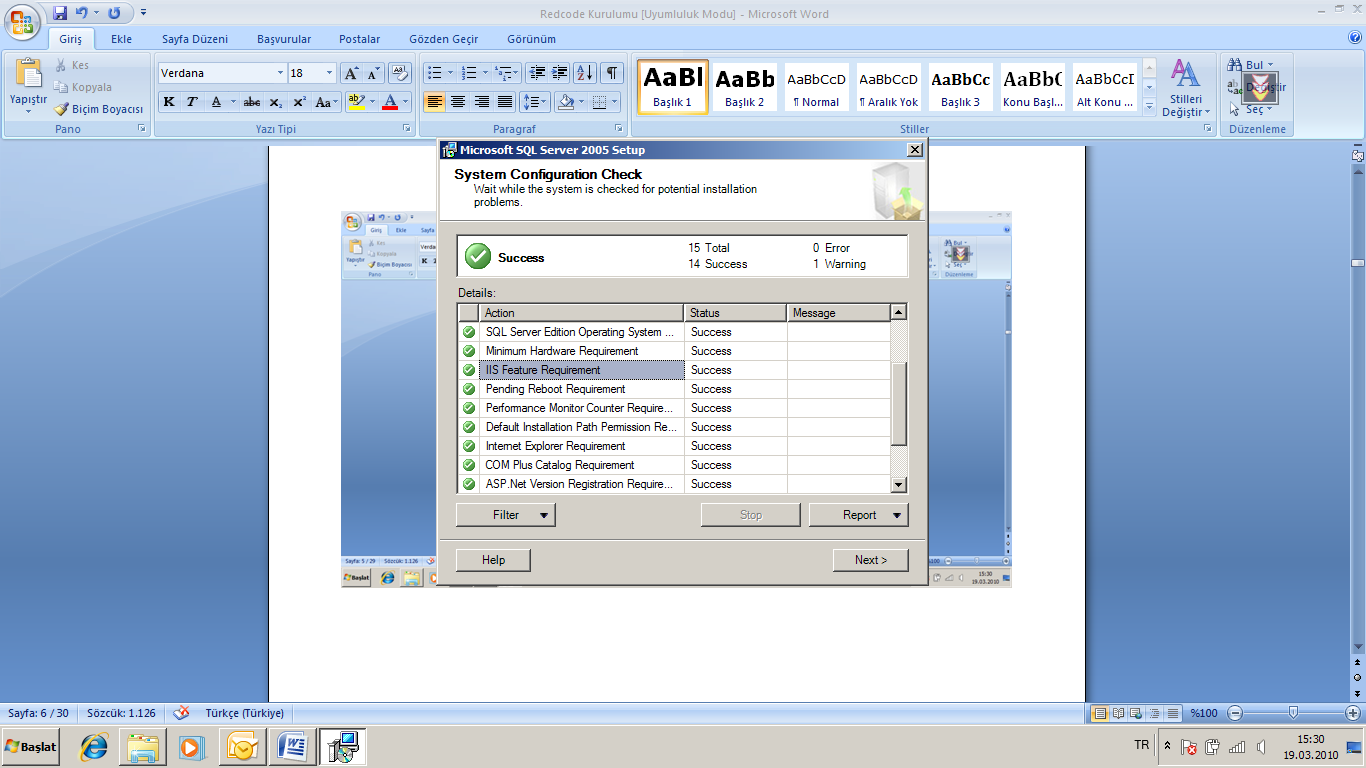Open the Başvurular tab
Image resolution: width=1366 pixels, height=768 pixels.
(284, 39)
